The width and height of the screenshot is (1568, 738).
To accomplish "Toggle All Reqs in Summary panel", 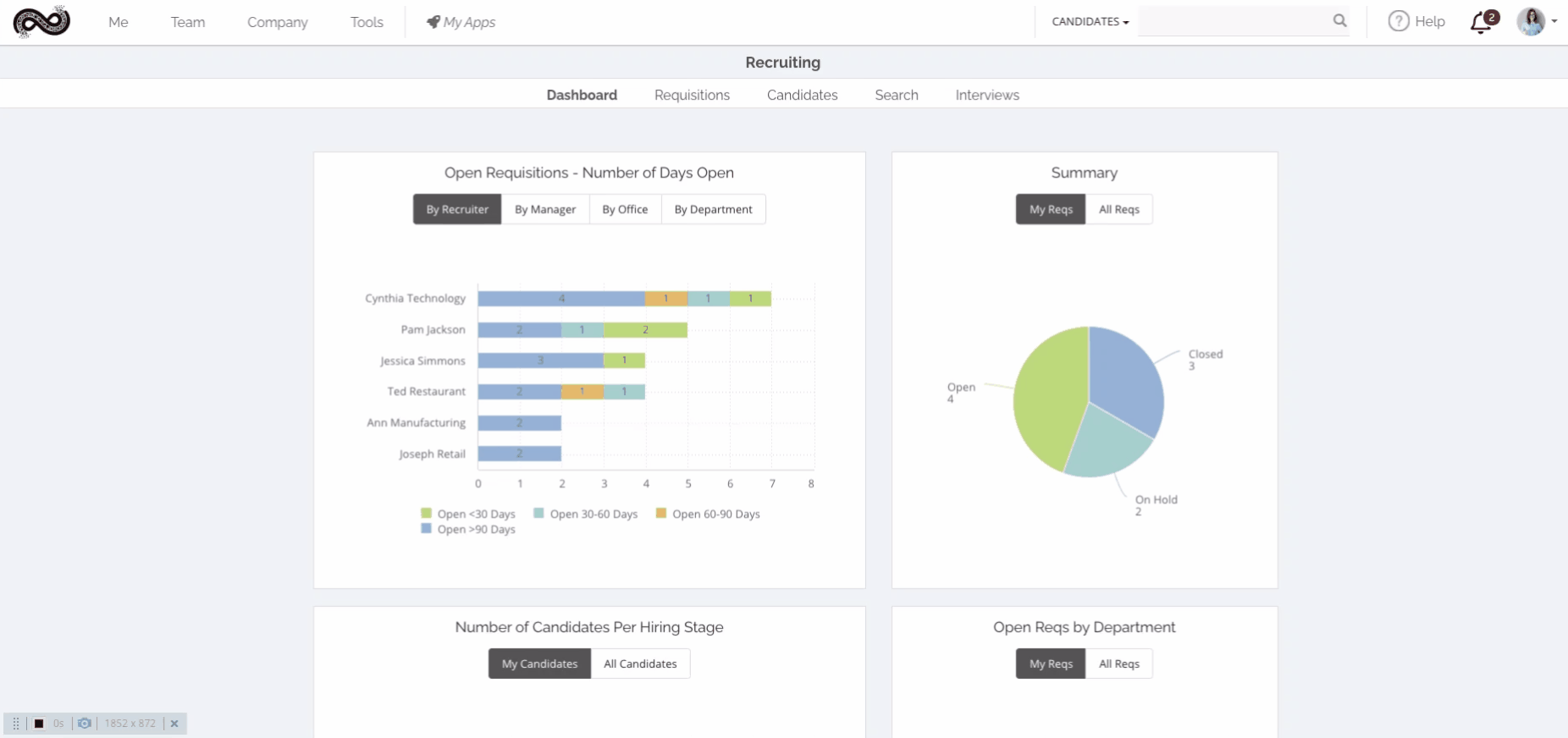I will (x=1119, y=209).
